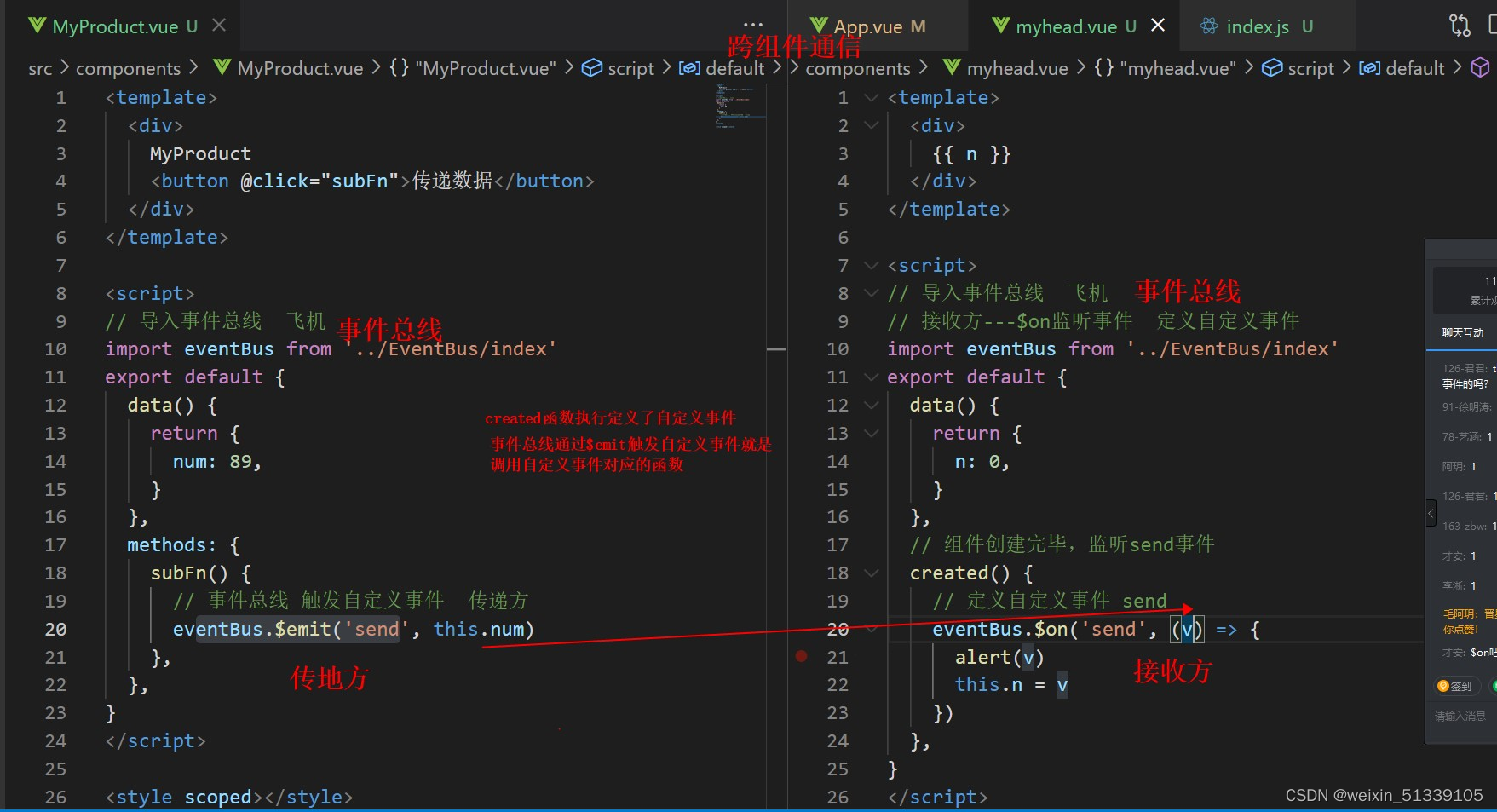Click the chat message from 163-zbw

[x=1468, y=527]
